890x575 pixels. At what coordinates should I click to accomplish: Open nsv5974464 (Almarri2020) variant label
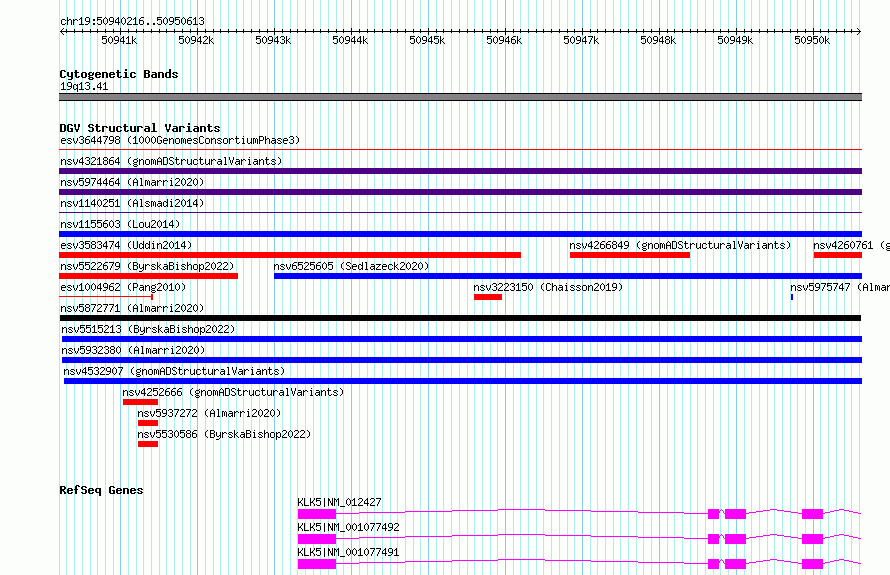[132, 182]
